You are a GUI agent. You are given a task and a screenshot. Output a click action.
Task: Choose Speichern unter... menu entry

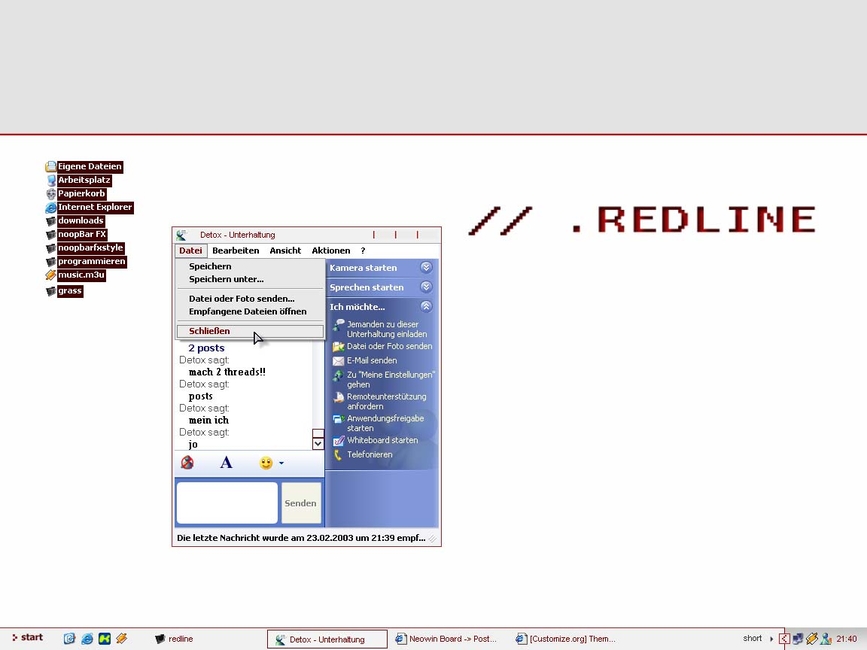coord(250,279)
